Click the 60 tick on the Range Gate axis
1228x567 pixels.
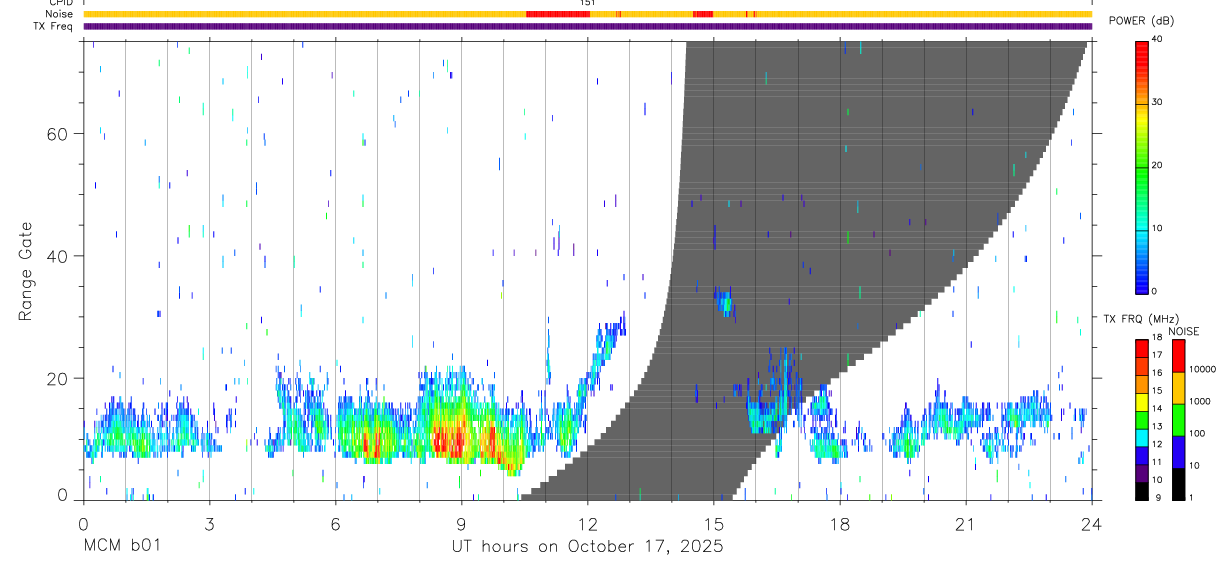pos(58,134)
